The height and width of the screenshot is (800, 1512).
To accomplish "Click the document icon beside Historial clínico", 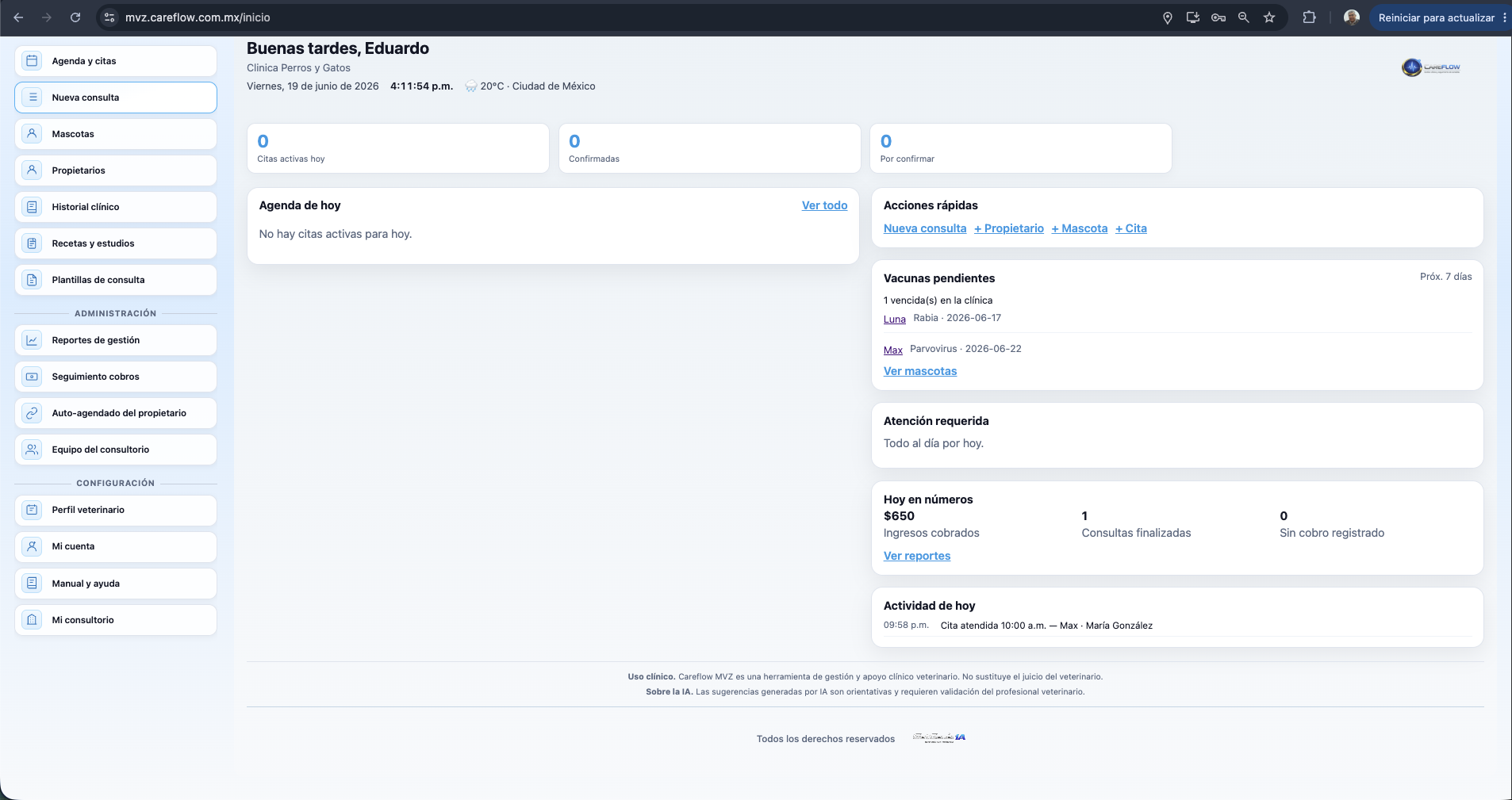I will pos(32,207).
